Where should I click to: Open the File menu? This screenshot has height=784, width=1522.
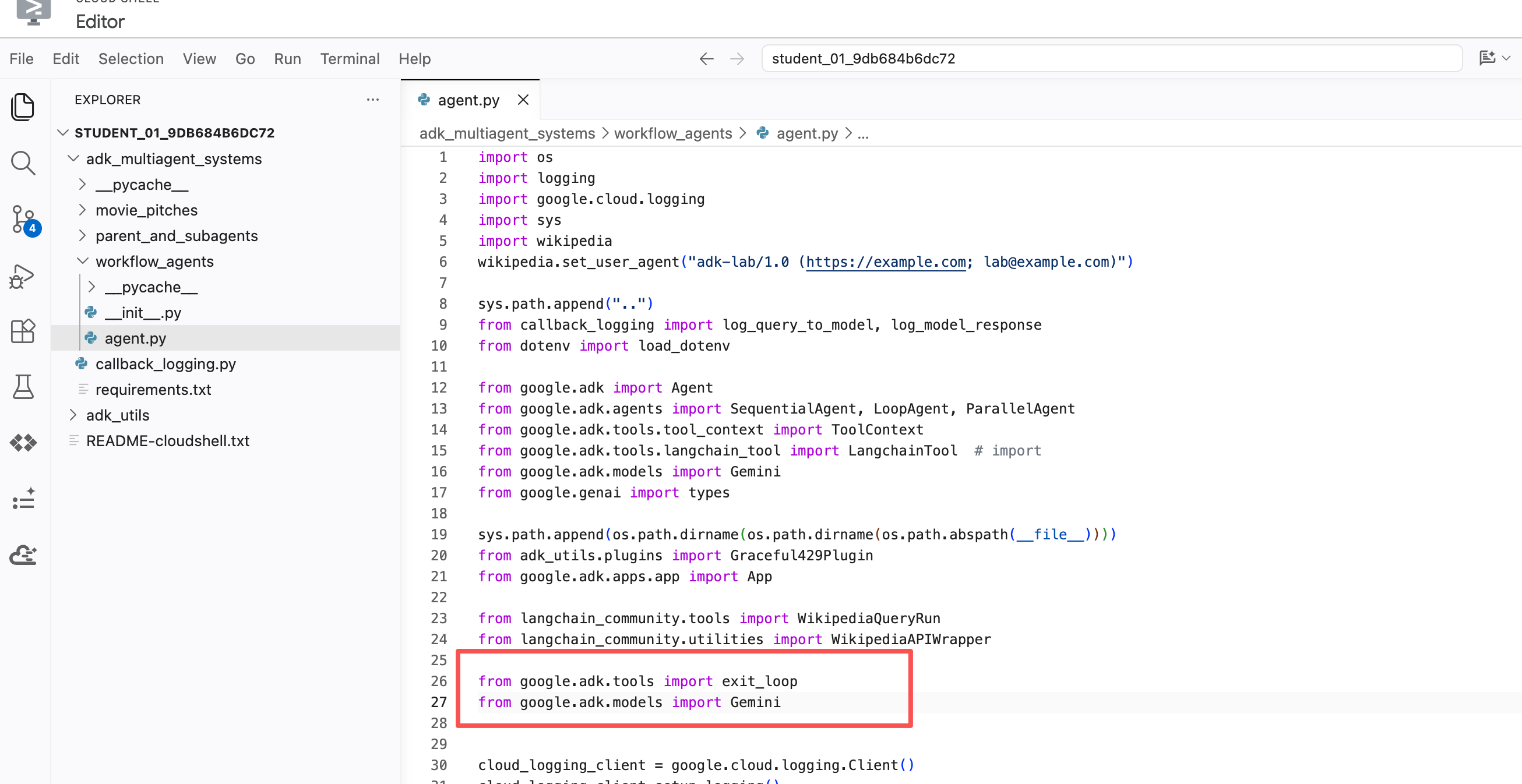point(22,58)
